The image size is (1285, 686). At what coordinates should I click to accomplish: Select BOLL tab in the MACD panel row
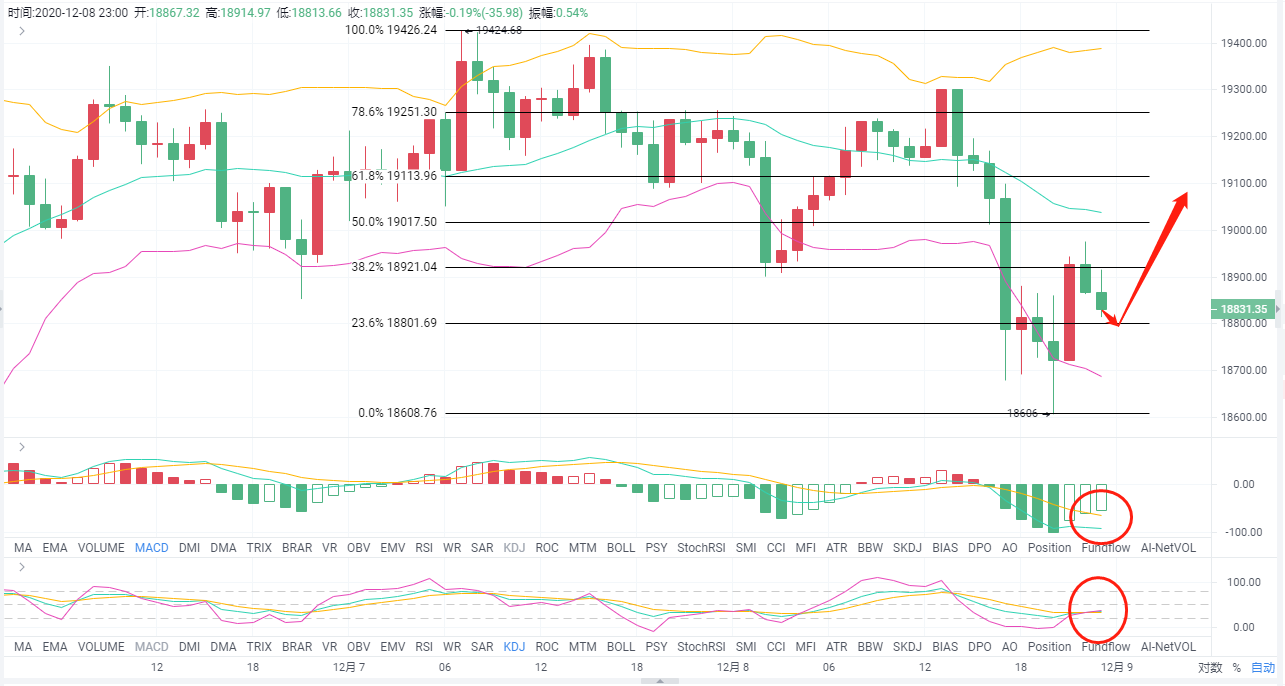(621, 548)
